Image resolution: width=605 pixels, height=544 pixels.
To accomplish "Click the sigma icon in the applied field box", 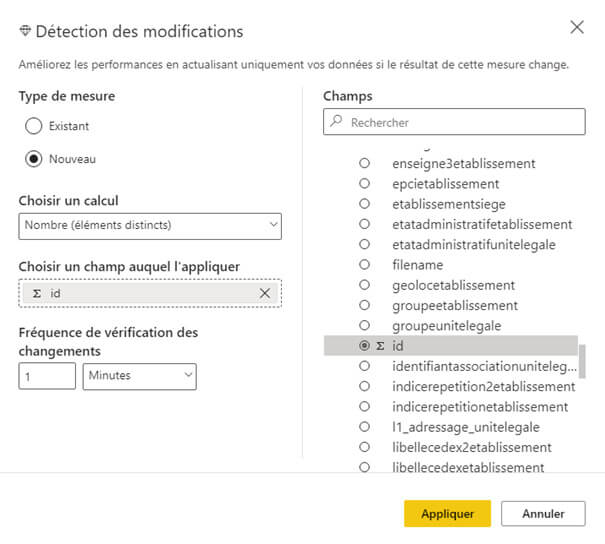I will coord(37,294).
